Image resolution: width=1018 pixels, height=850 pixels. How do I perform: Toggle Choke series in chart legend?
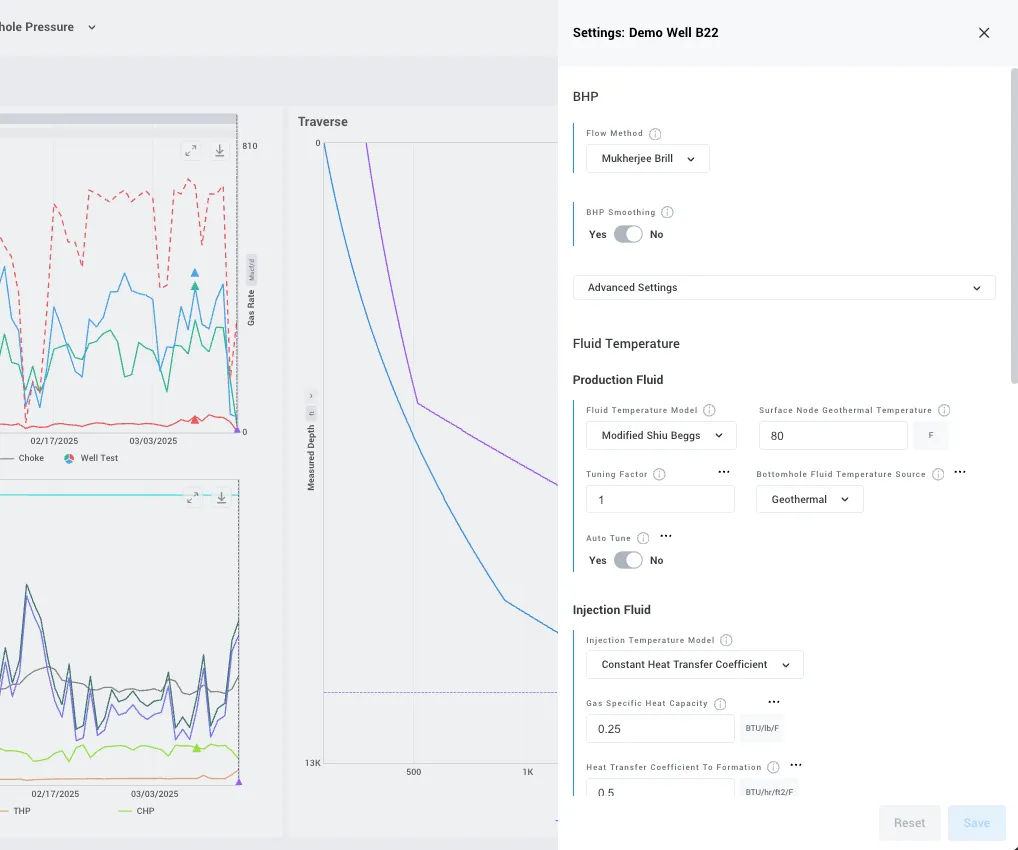point(23,458)
